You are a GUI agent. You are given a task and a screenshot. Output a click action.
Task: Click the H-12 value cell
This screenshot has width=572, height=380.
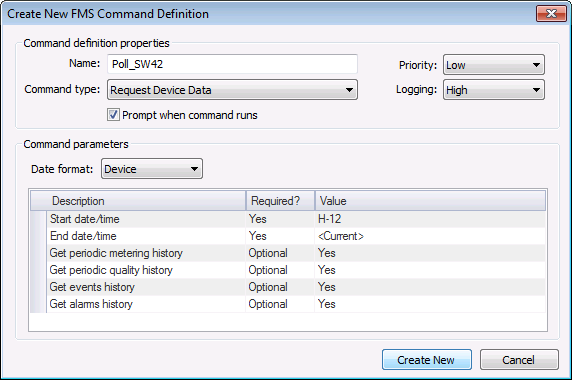pos(430,219)
